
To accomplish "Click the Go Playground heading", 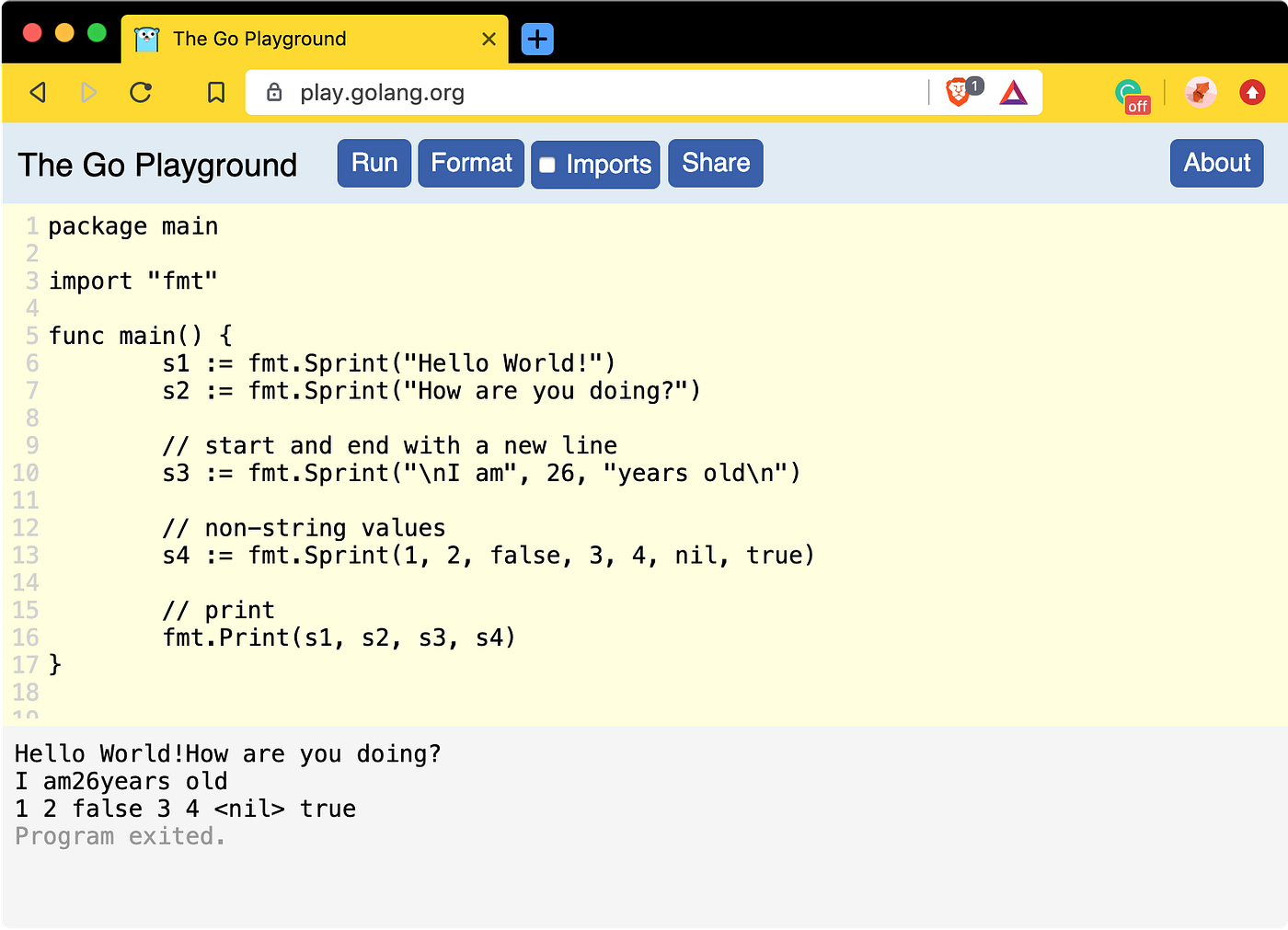I will point(157,165).
